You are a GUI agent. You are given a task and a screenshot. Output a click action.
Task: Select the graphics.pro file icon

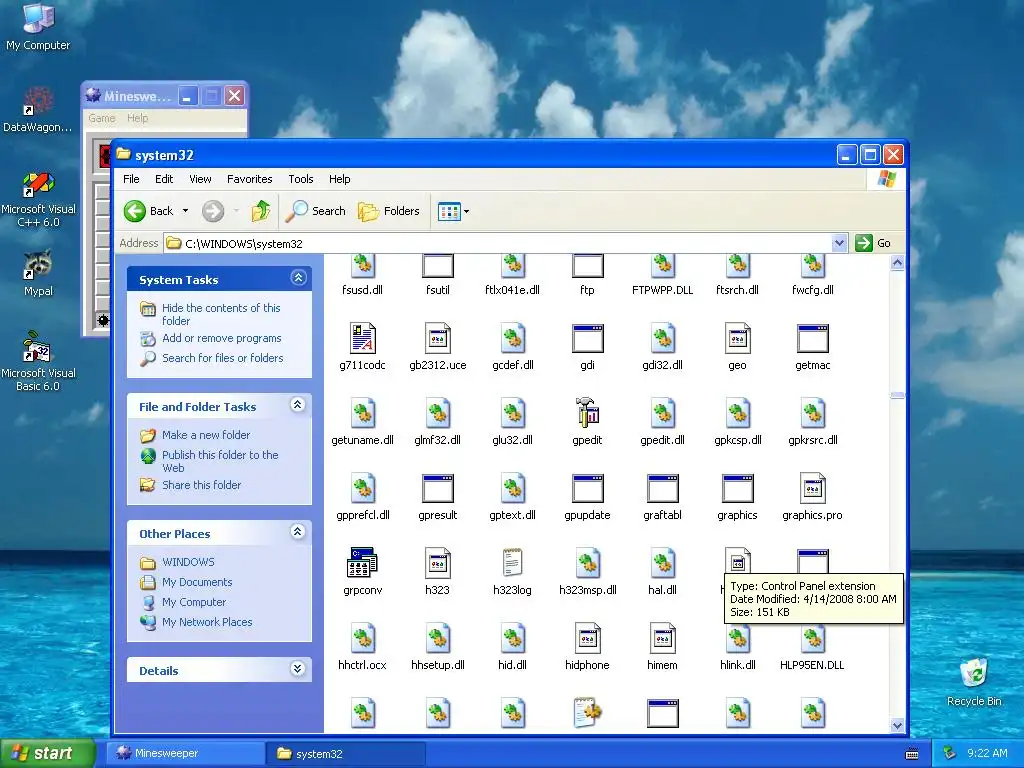click(812, 488)
